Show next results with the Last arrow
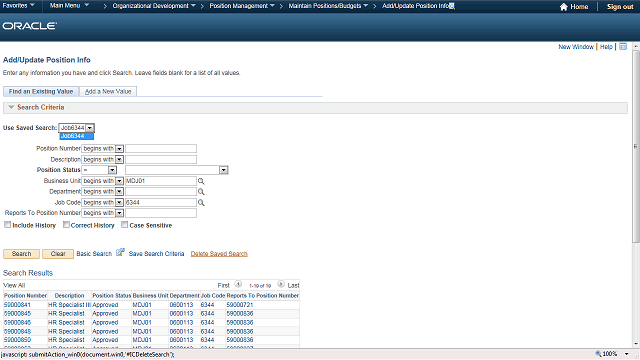 pos(281,284)
